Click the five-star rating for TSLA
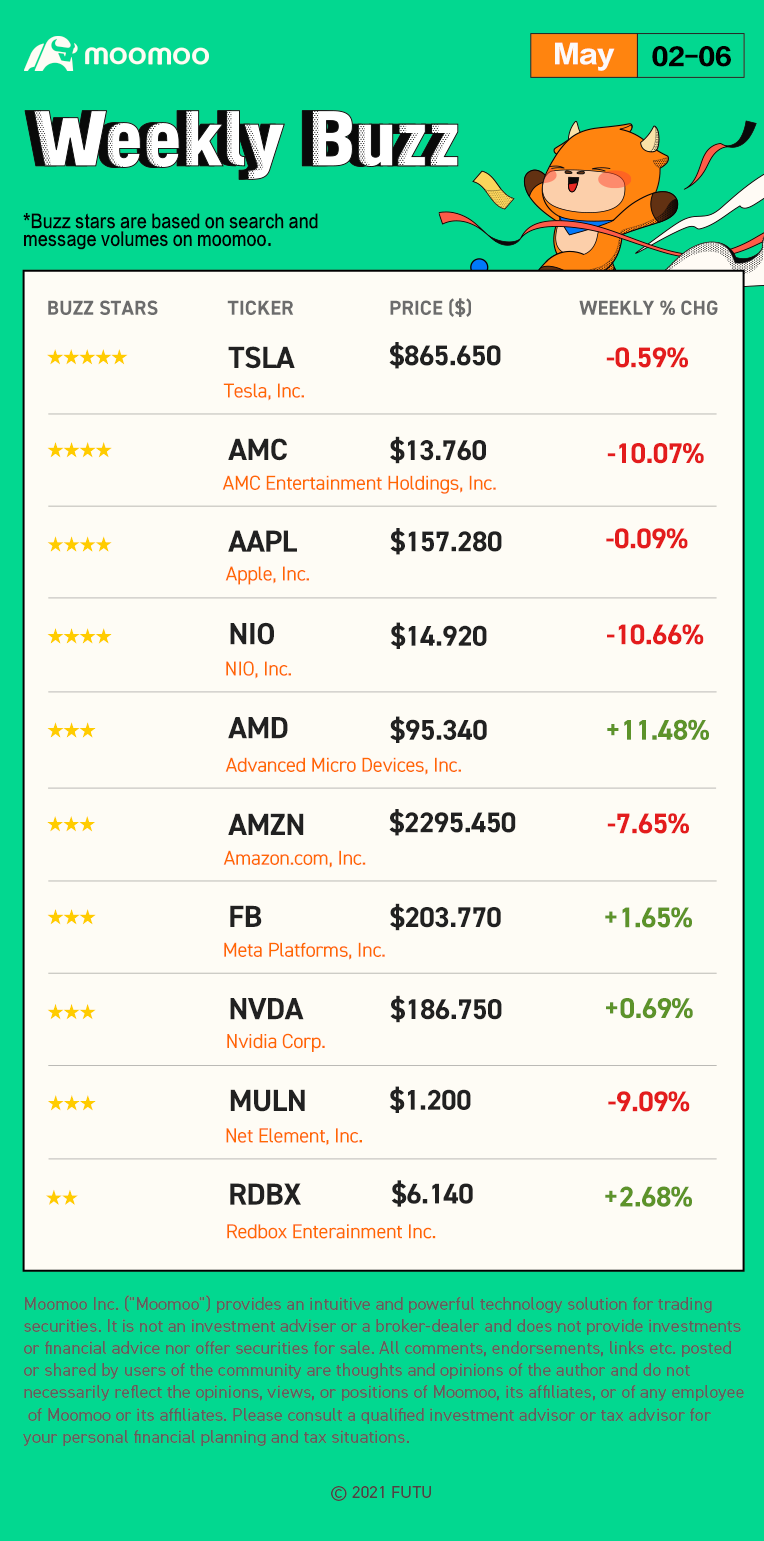Screen dimensions: 764x1541 (87, 357)
